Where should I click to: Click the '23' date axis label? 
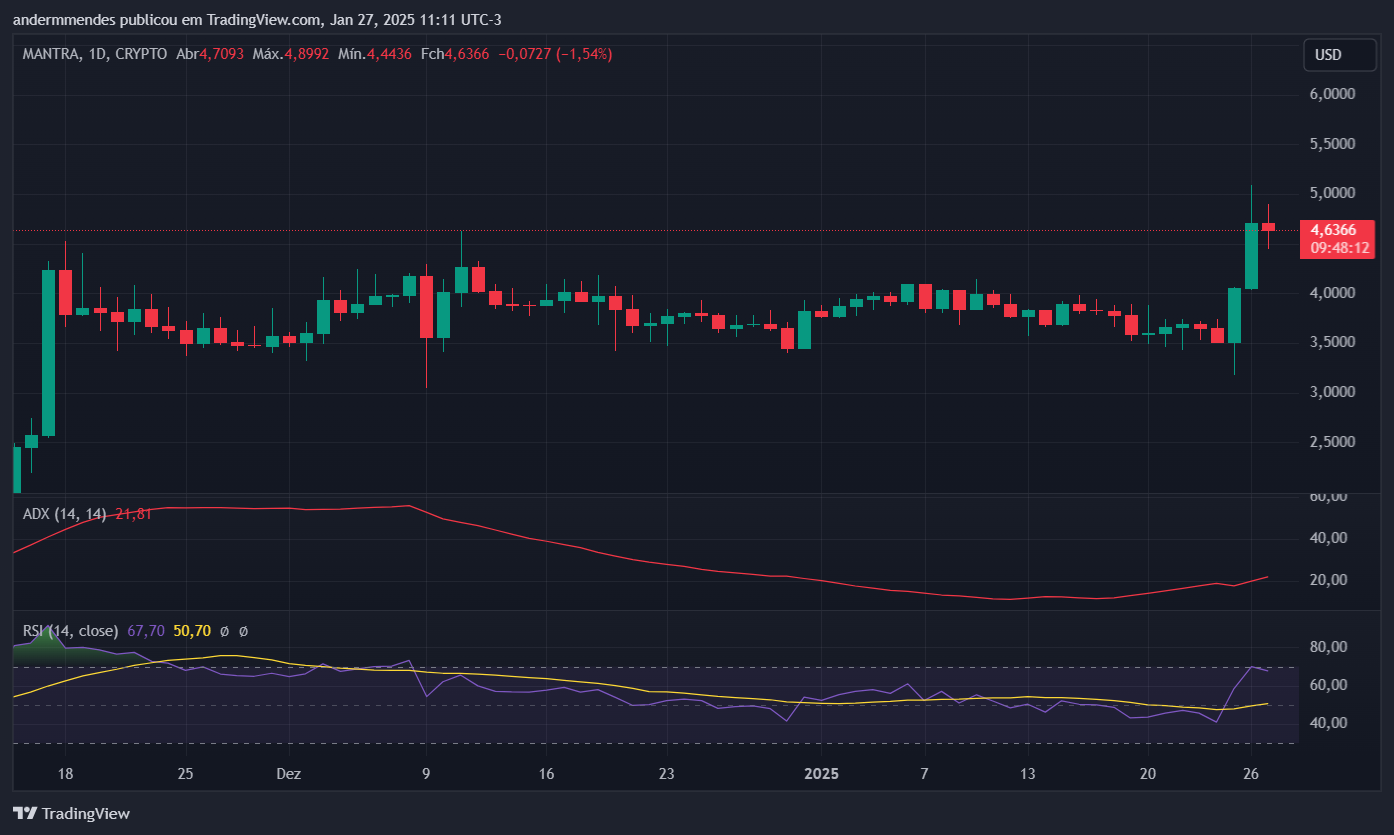pos(667,774)
